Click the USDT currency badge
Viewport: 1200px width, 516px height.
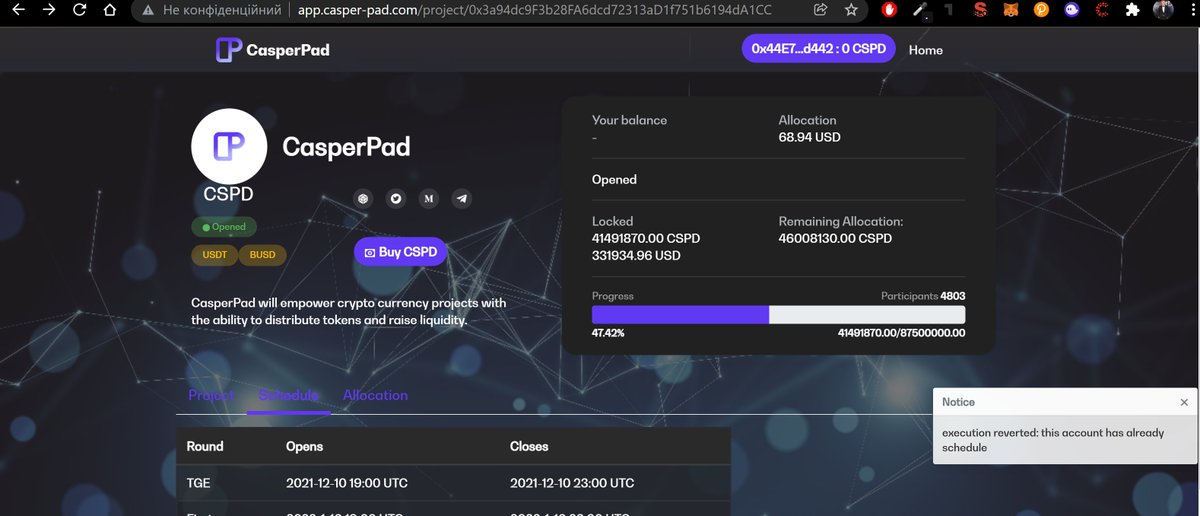tap(215, 255)
